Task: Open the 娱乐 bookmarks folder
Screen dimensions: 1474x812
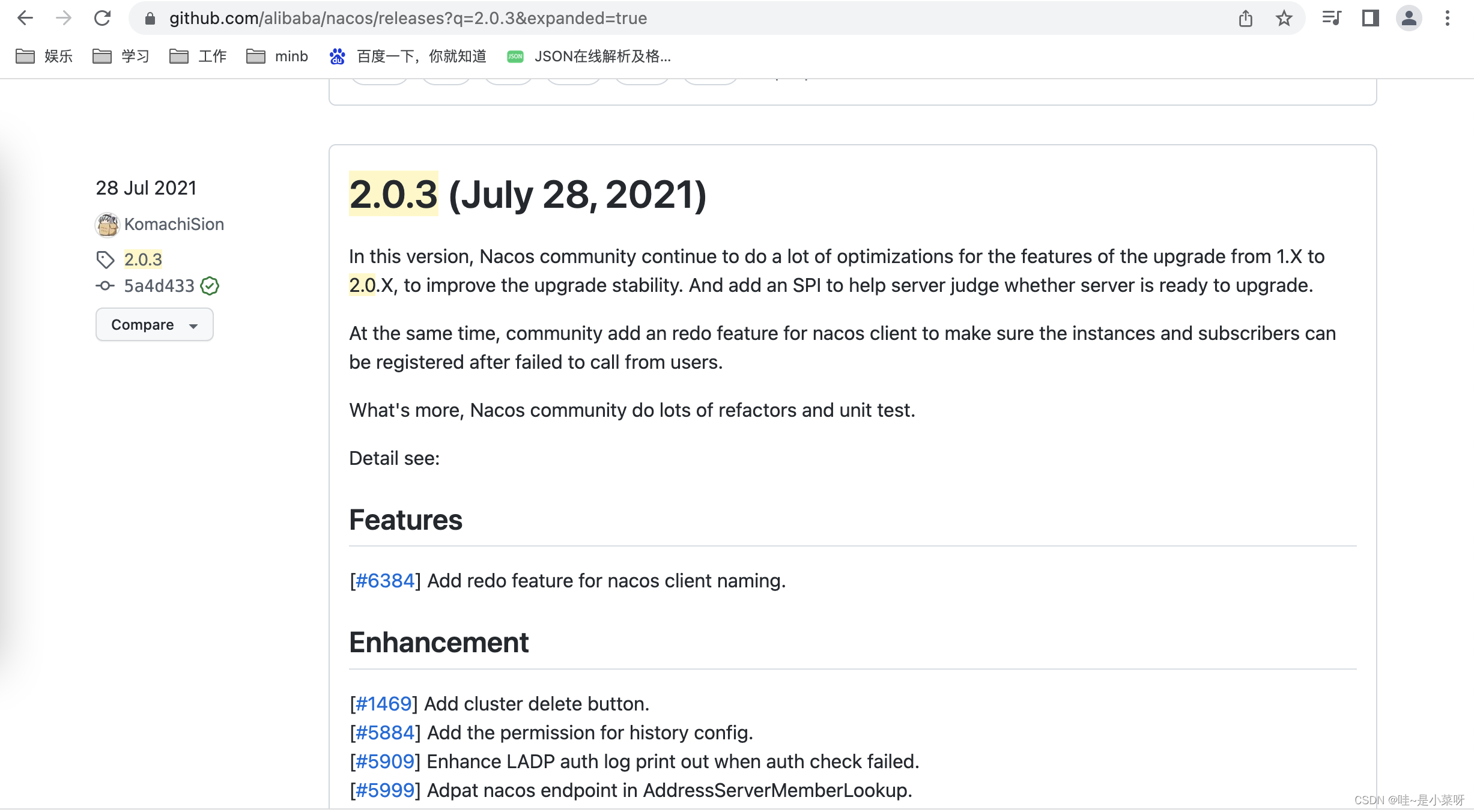Action: point(44,56)
